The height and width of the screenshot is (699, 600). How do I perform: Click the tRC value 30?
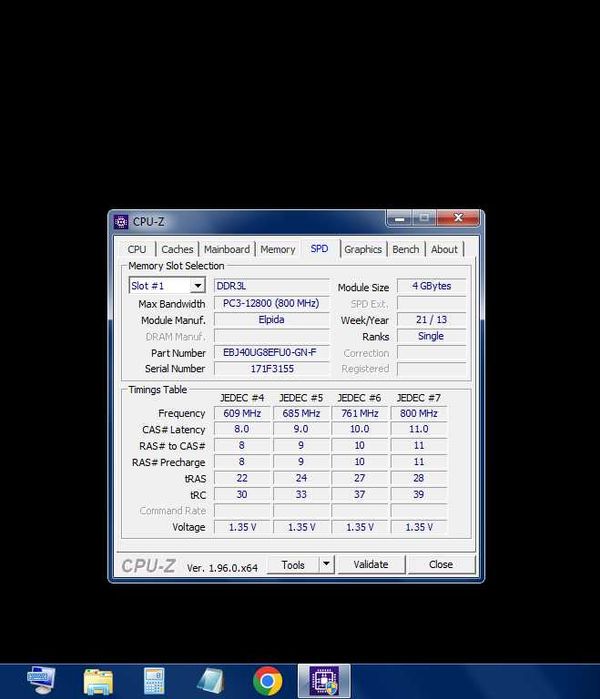tap(242, 494)
